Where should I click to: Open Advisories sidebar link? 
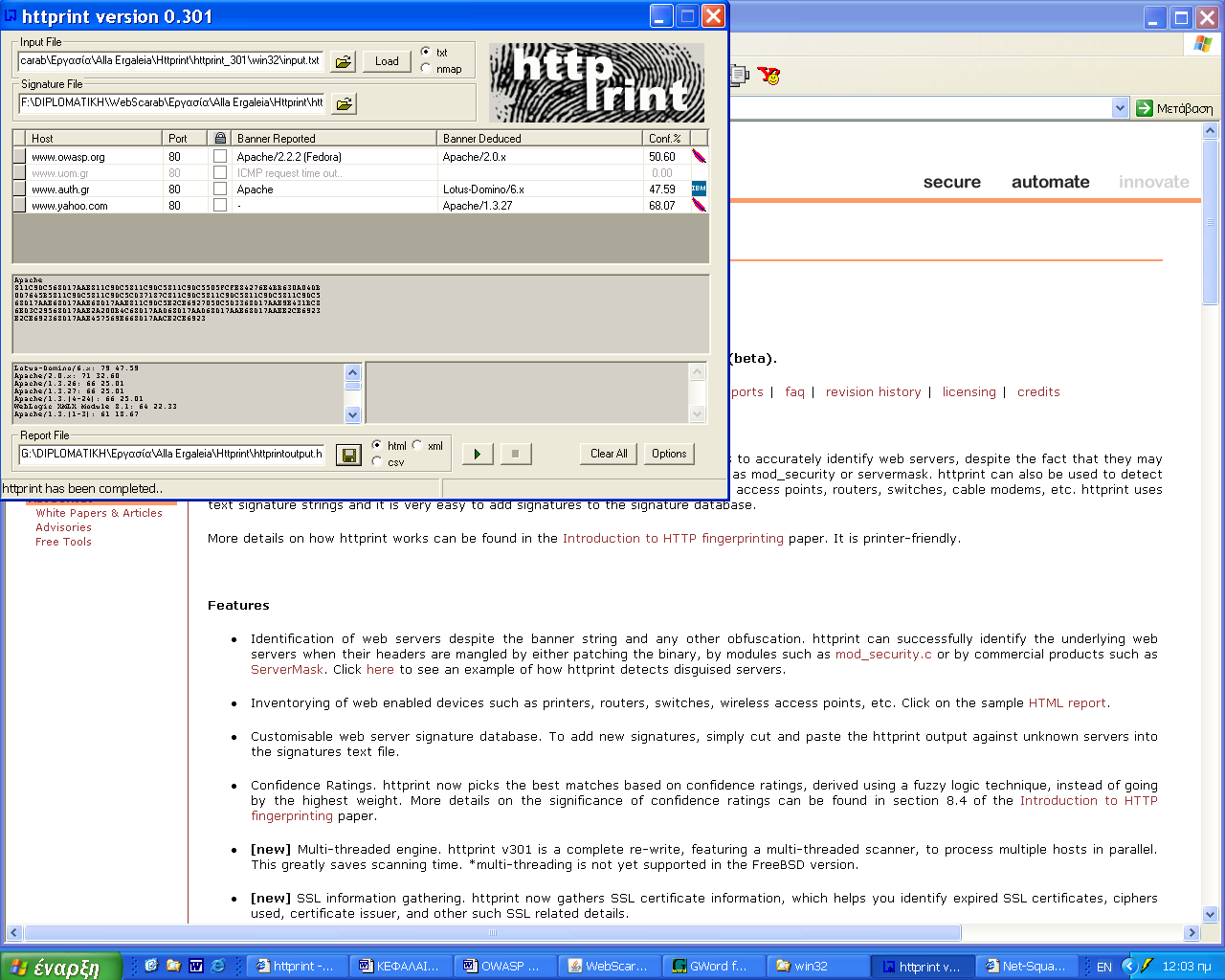63,527
